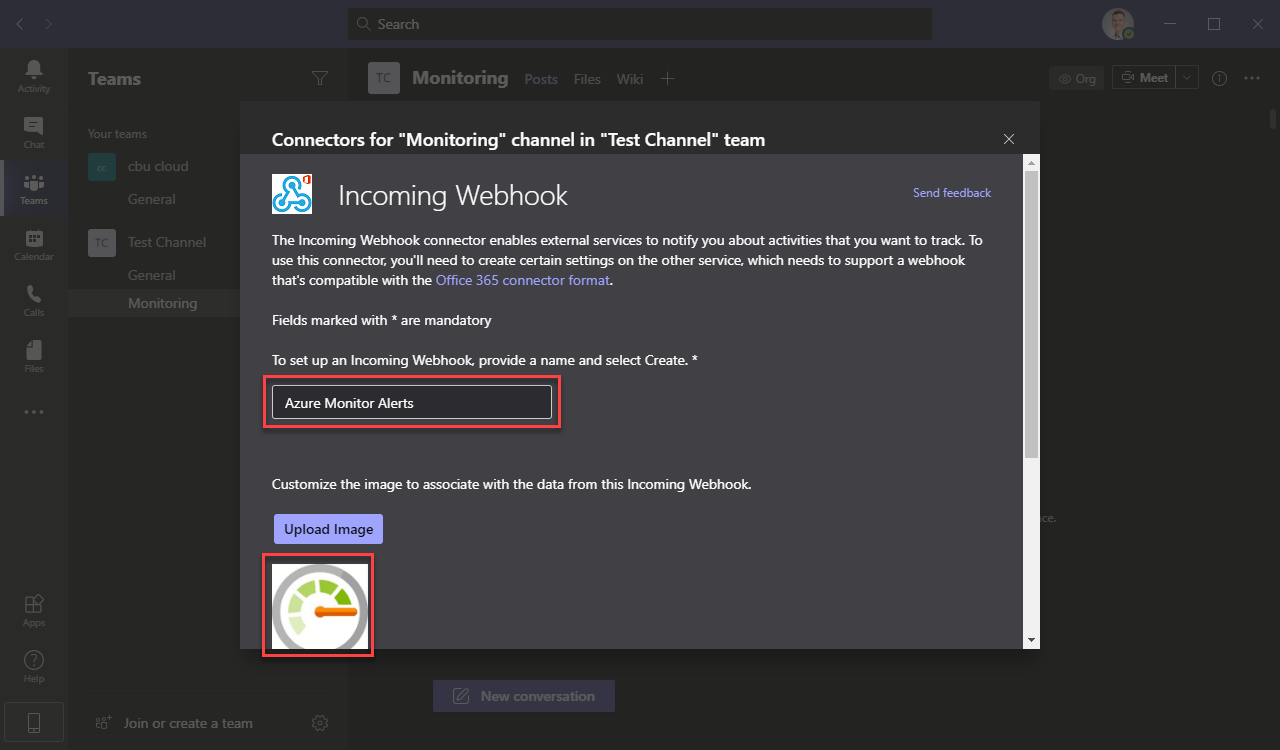Minimize the Teams window
The image size is (1280, 750).
click(1168, 24)
